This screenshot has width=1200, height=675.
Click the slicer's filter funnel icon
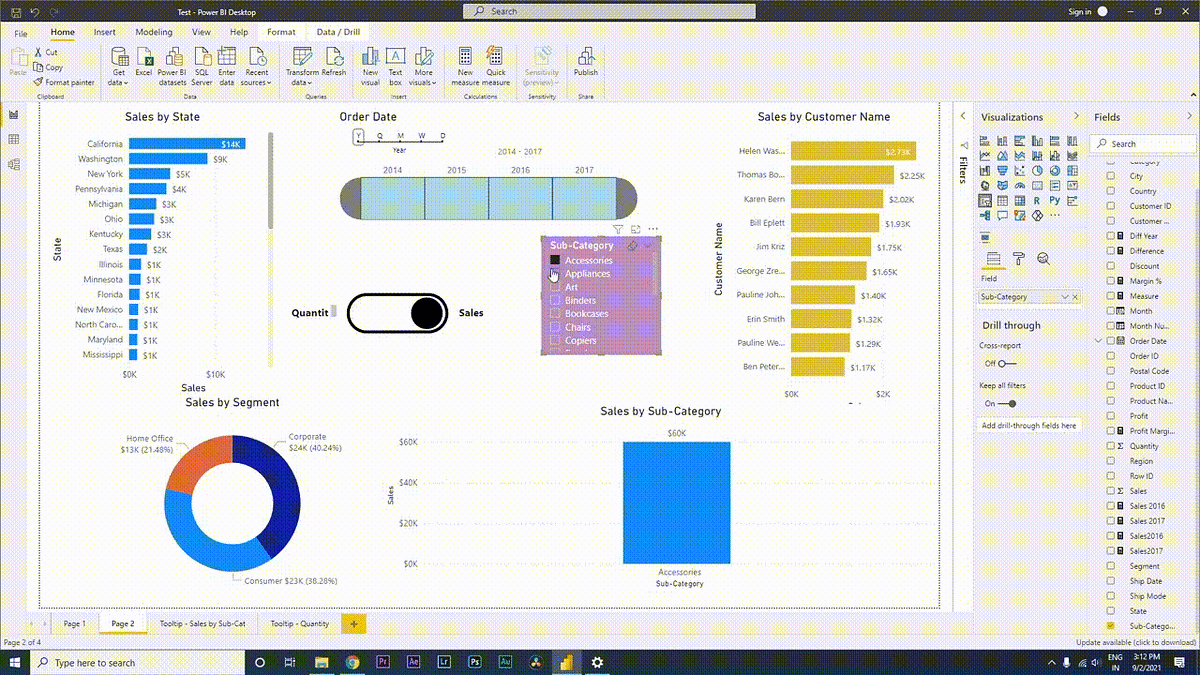click(x=618, y=229)
